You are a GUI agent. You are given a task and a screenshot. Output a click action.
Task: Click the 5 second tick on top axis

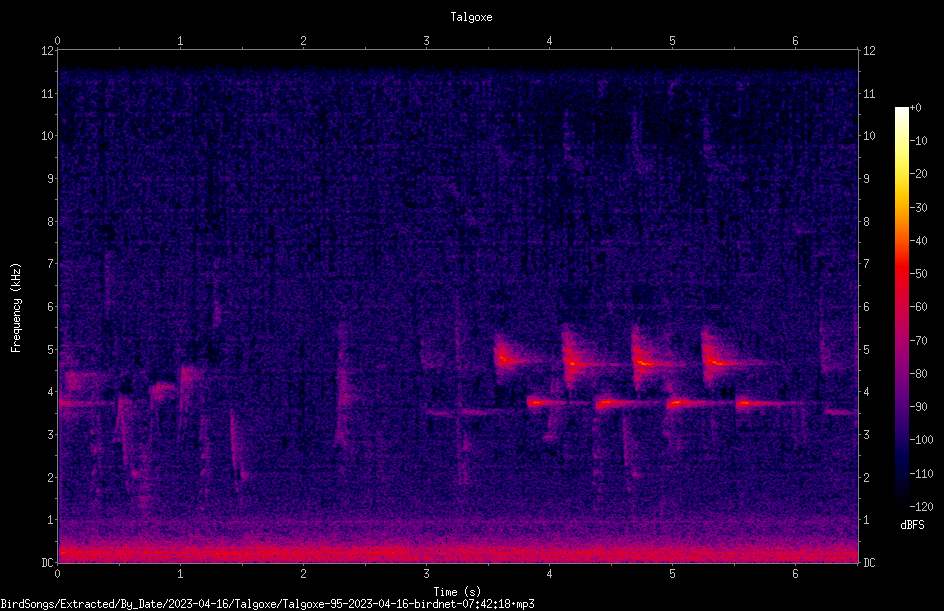(x=672, y=41)
